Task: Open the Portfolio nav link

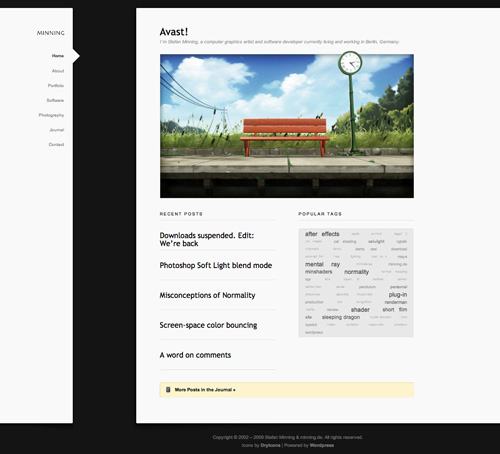Action: pos(56,85)
